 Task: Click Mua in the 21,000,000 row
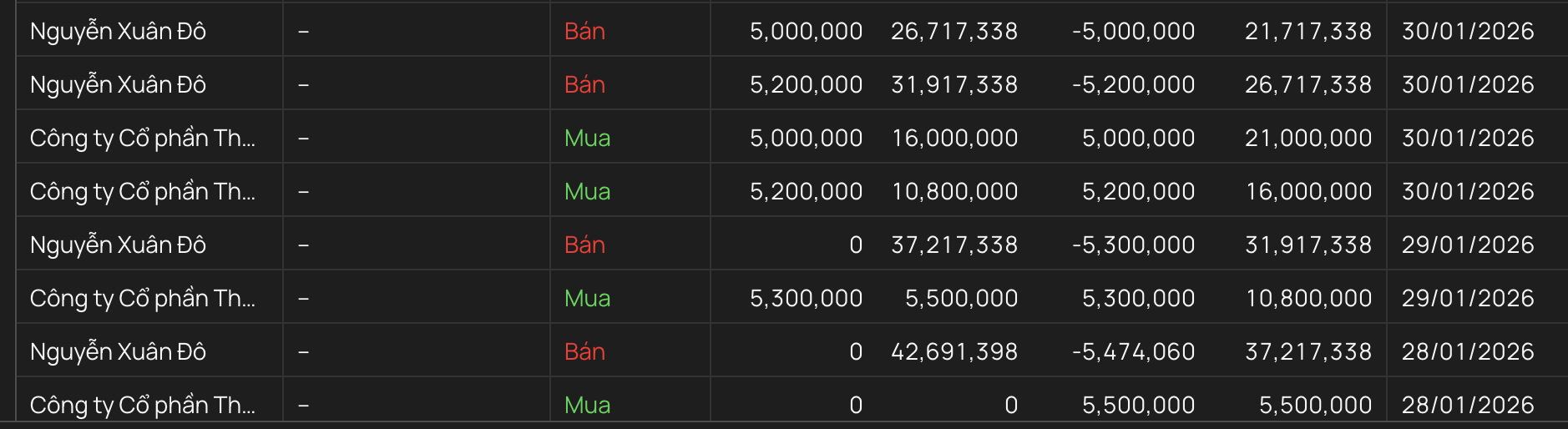point(587,138)
